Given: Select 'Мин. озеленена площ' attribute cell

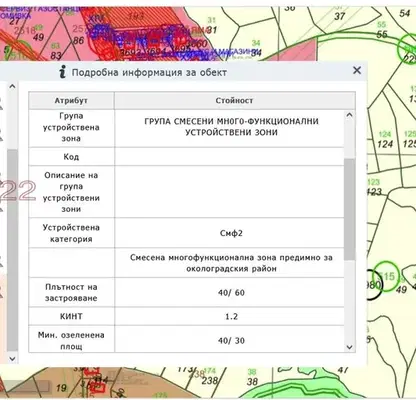Looking at the screenshot, I should pos(71,340).
